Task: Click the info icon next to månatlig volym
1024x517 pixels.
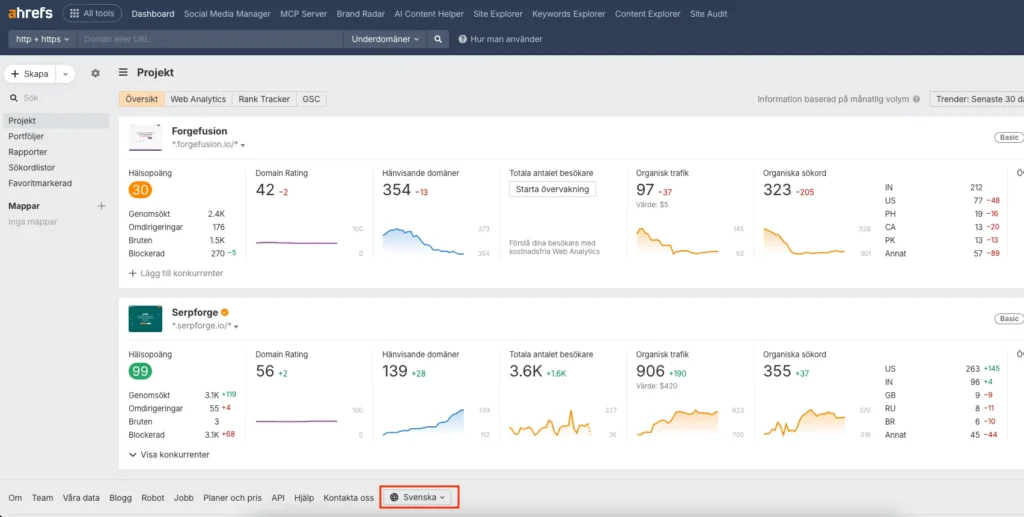Action: (x=916, y=99)
